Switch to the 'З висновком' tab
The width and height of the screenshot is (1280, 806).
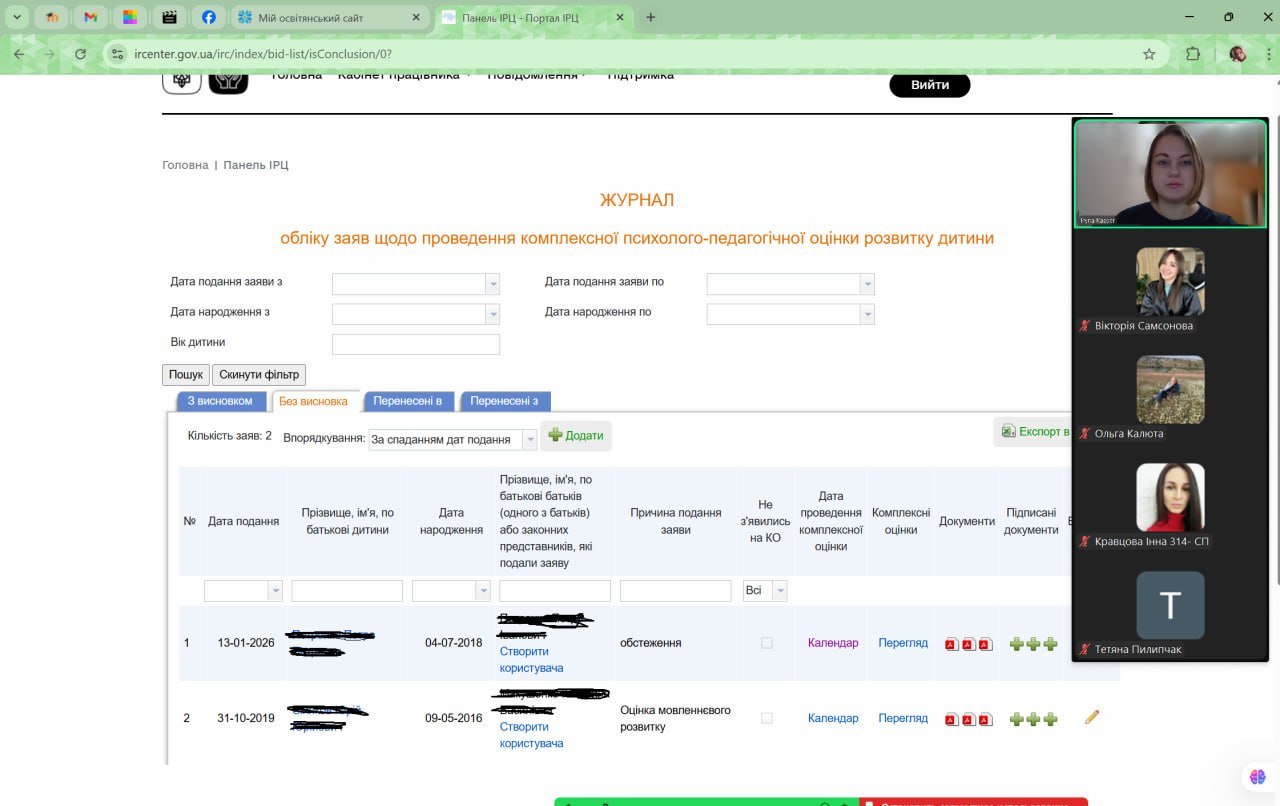point(219,401)
